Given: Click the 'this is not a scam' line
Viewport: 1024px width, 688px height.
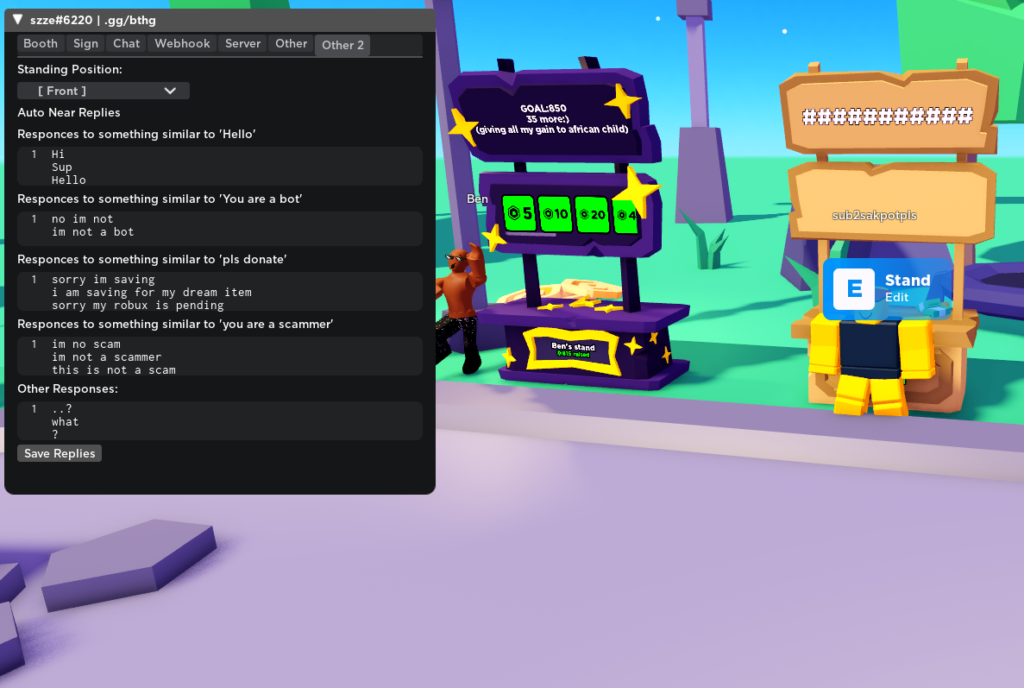Looking at the screenshot, I should 114,369.
